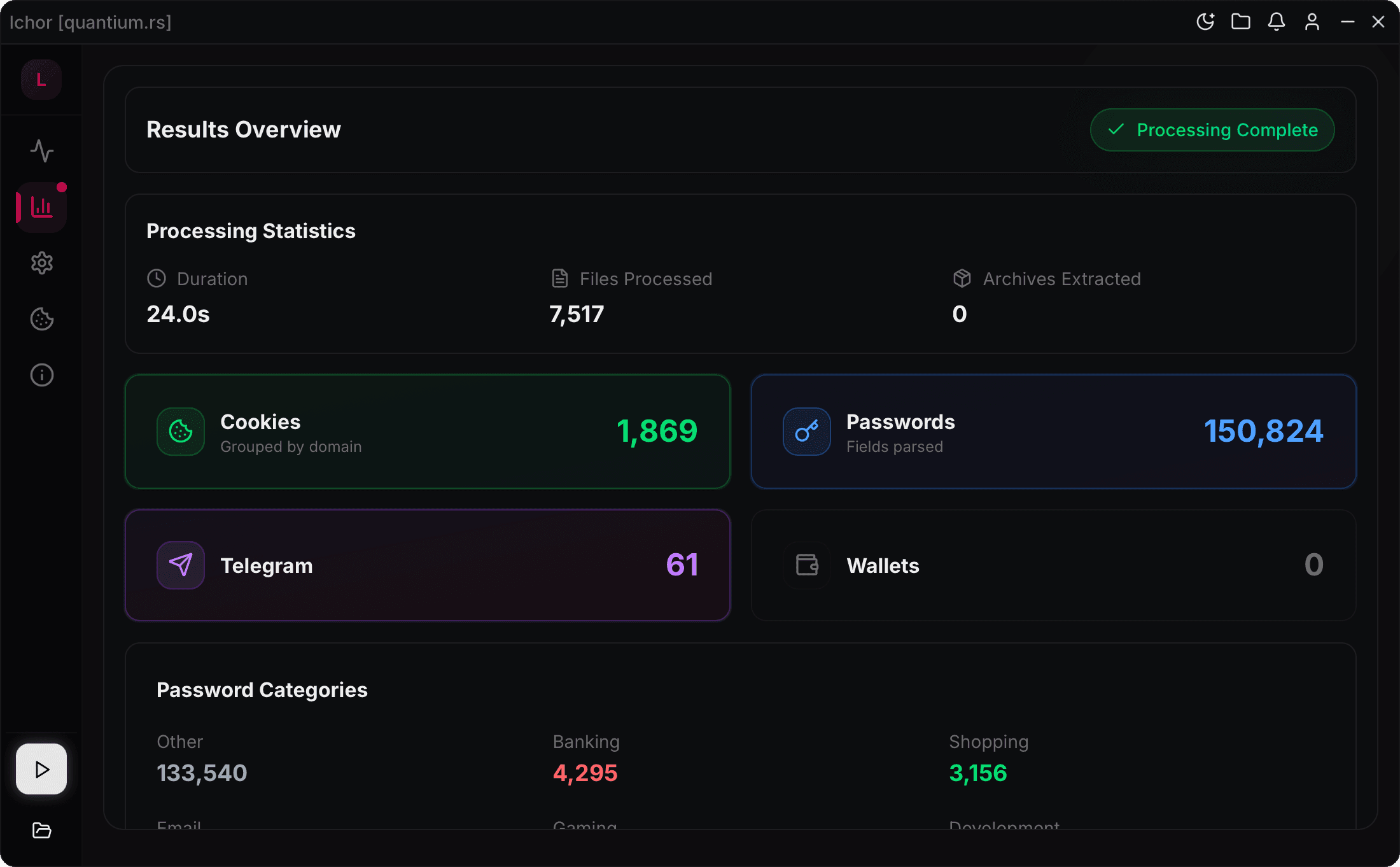
Task: Open the user profile icon
Action: point(1312,22)
